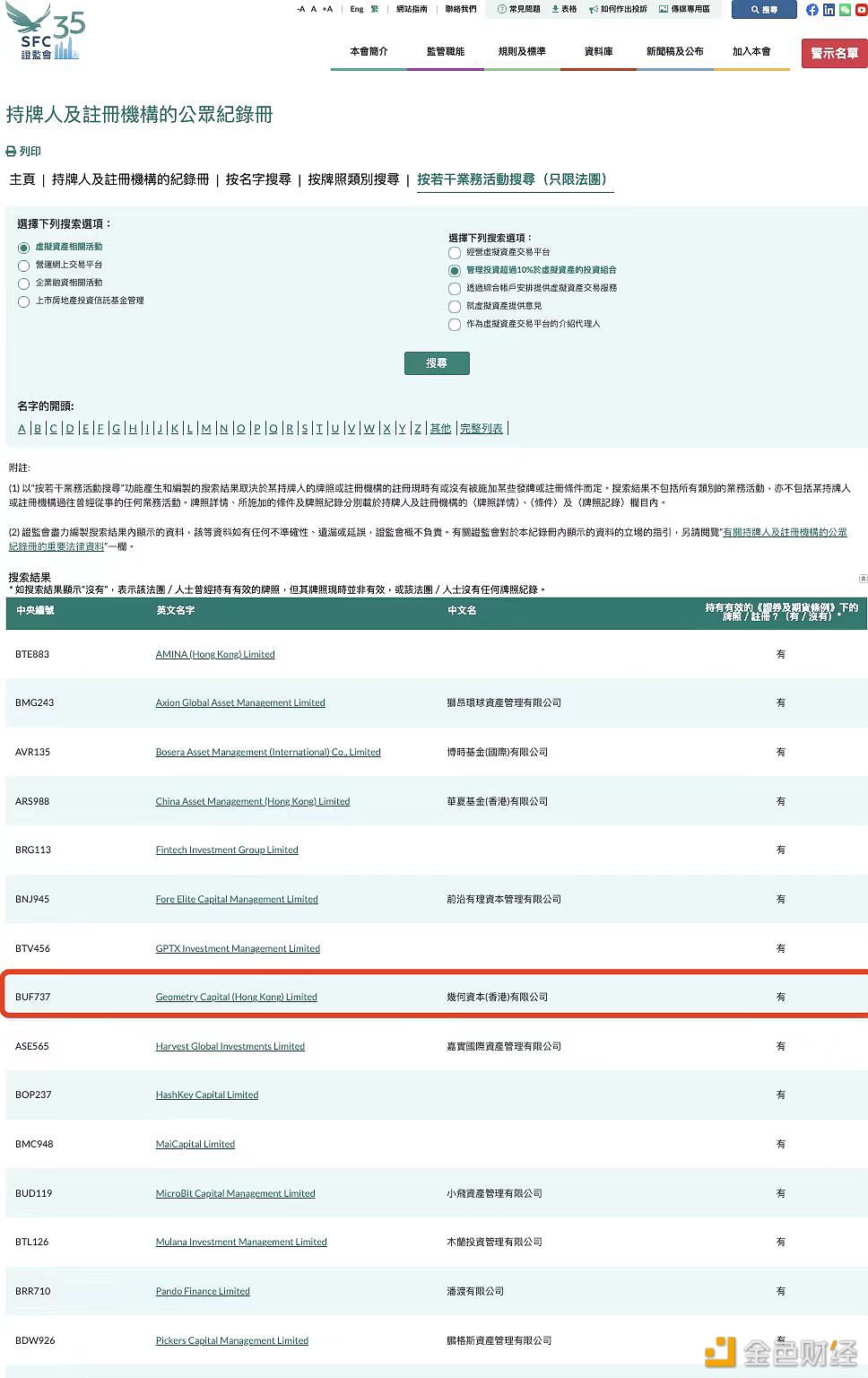Open 規則及標準 navigation menu
868x1378 pixels.
coord(522,52)
